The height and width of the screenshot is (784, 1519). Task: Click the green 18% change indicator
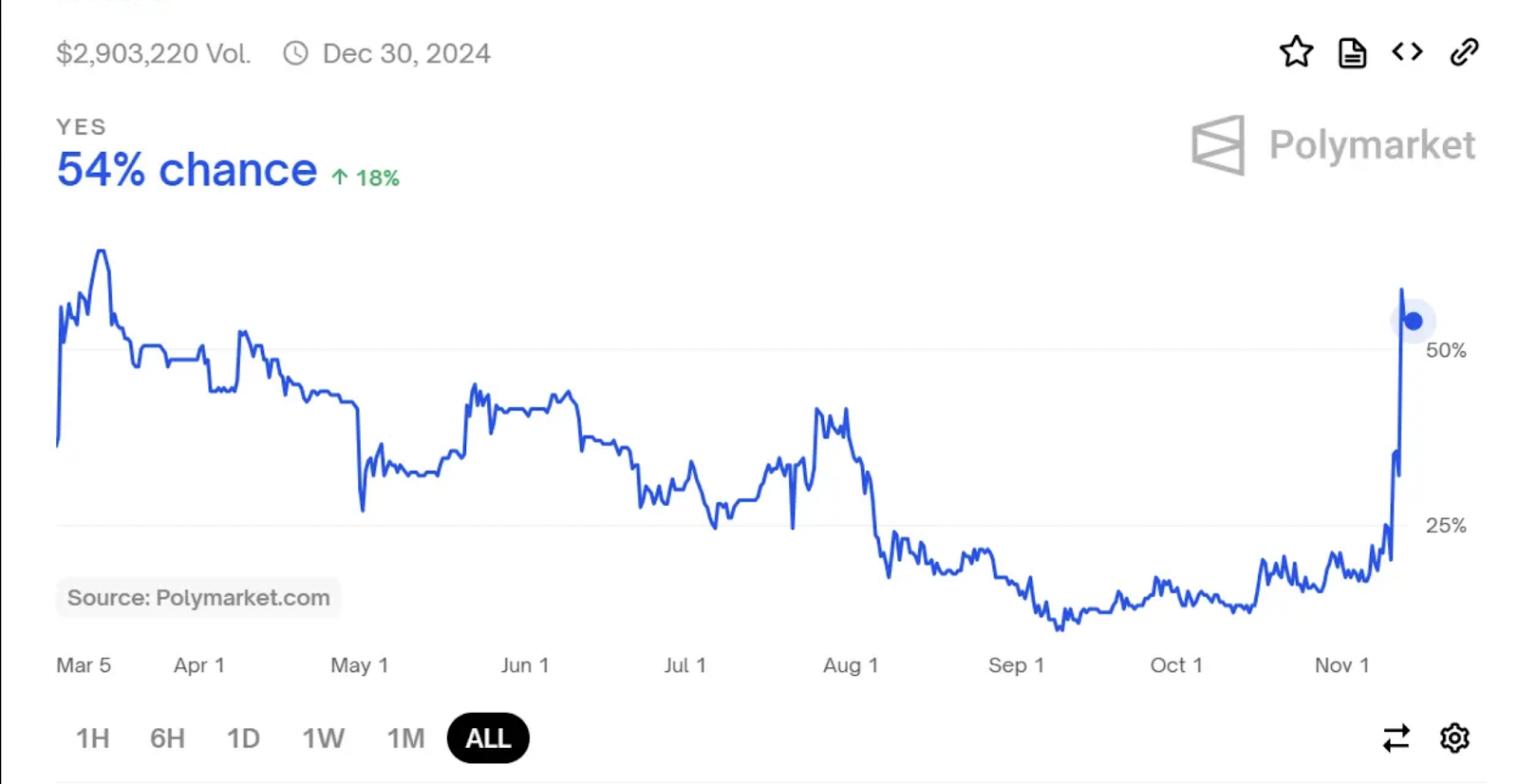coord(366,177)
